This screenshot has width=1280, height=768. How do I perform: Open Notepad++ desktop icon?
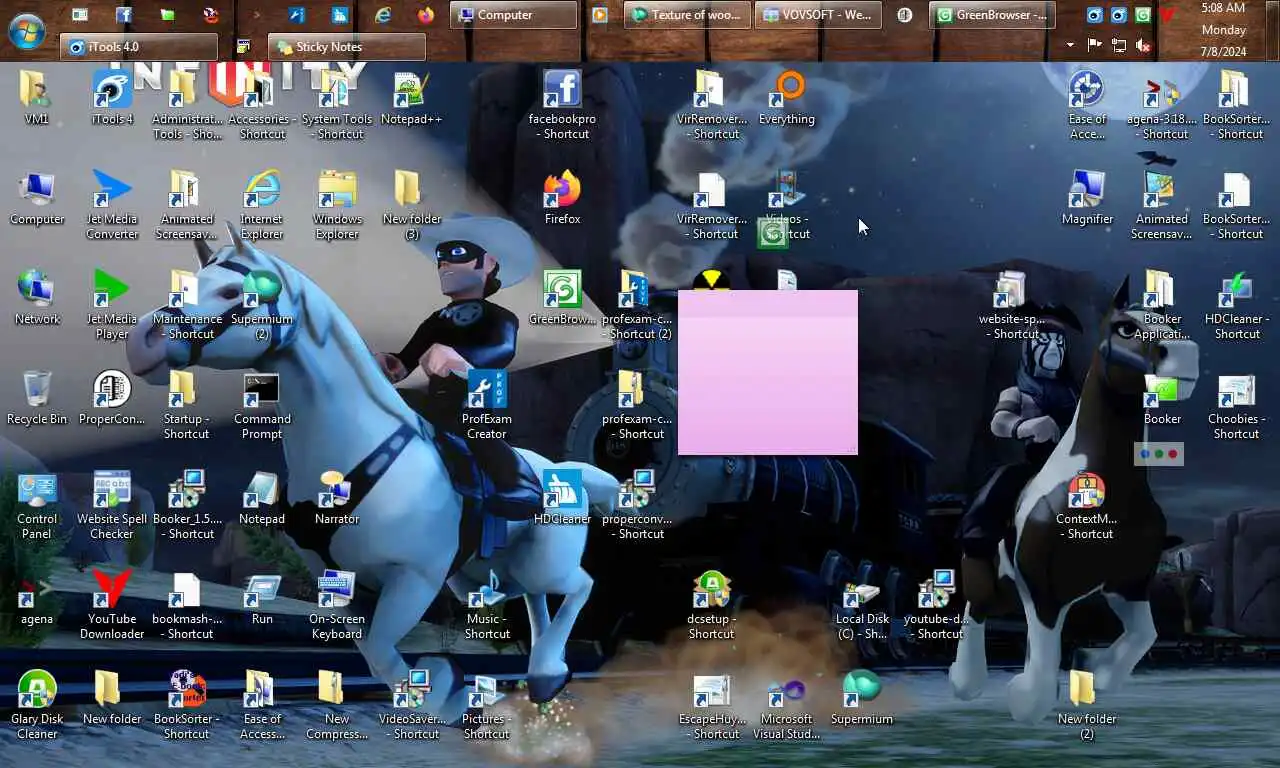click(x=411, y=98)
